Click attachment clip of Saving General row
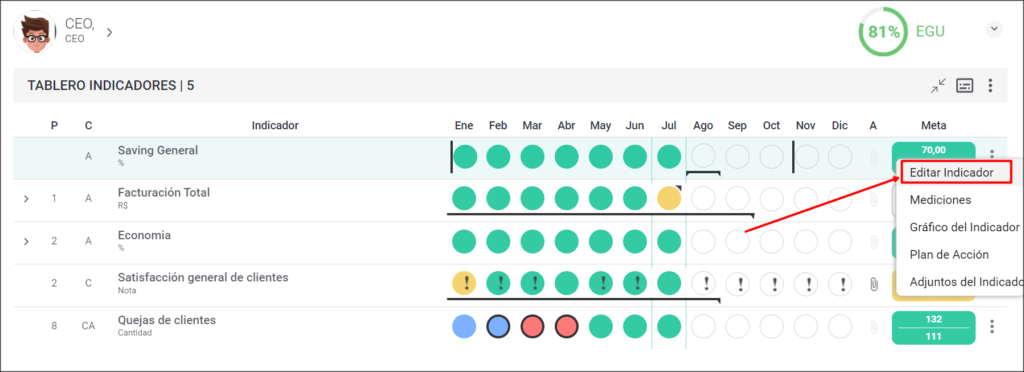Screen dimensions: 1024x372 tap(873, 157)
